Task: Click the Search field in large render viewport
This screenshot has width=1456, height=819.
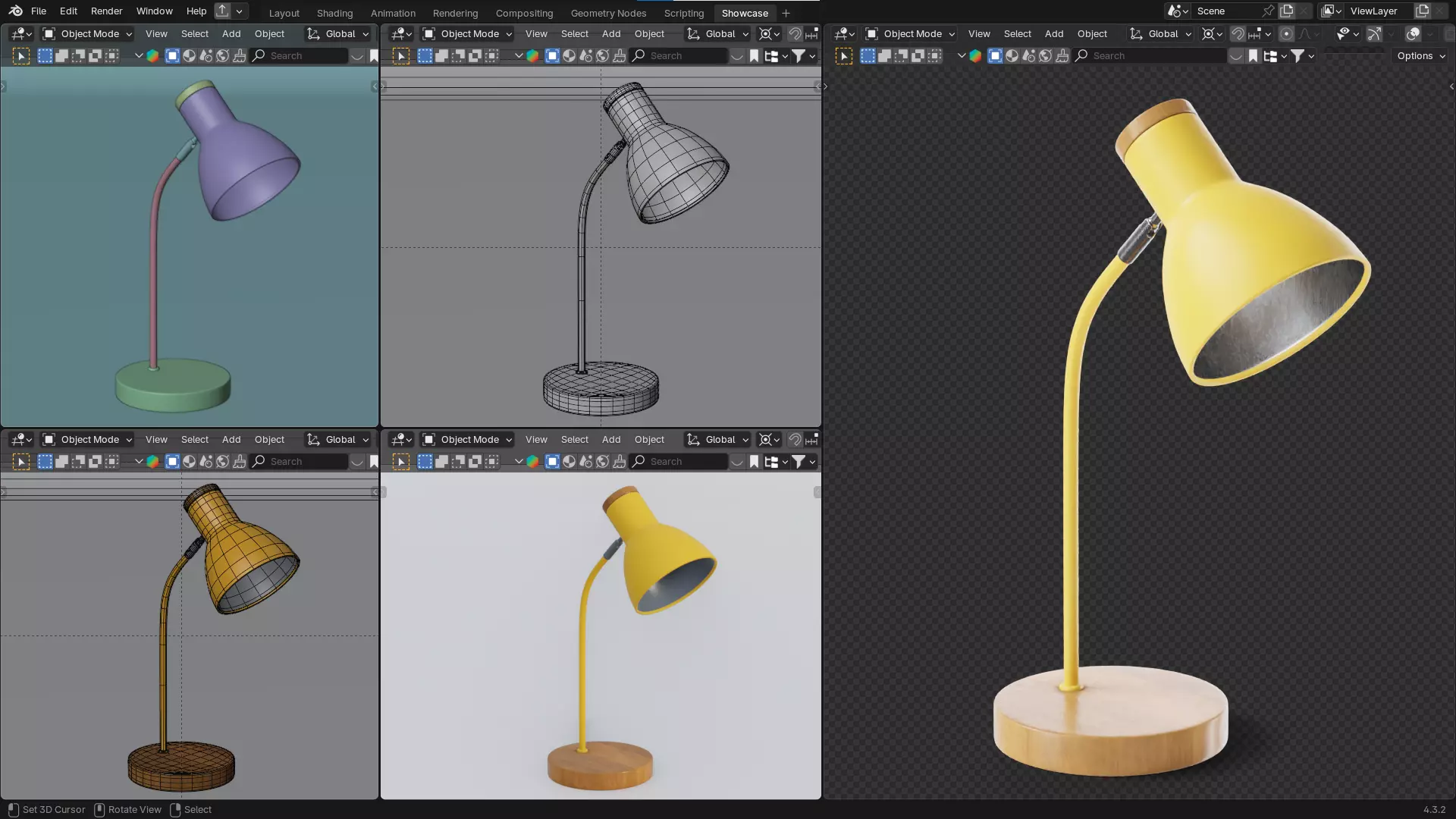Action: 1150,55
